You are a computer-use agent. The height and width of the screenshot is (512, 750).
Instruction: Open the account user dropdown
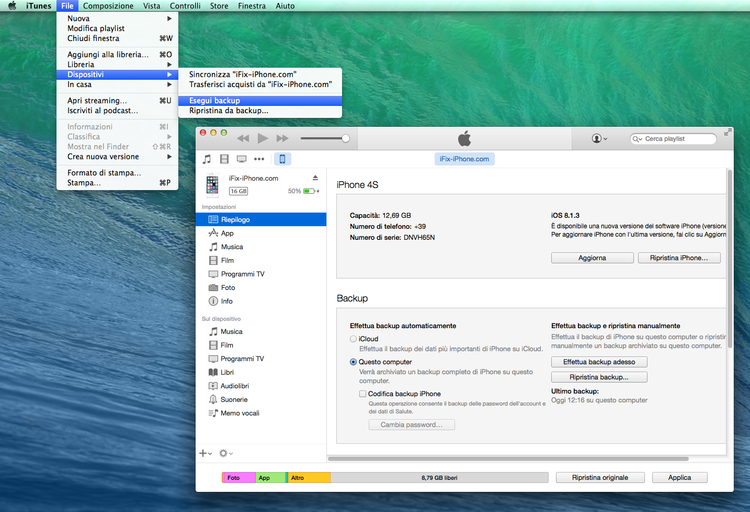tap(600, 138)
